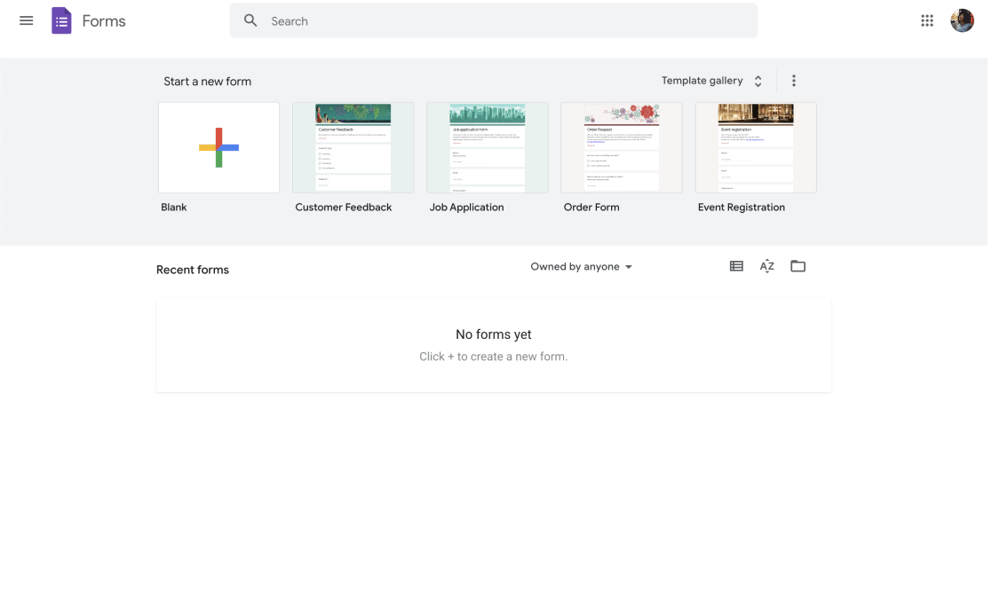
Task: Expand templates with the gallery chevron arrows
Action: 757,80
